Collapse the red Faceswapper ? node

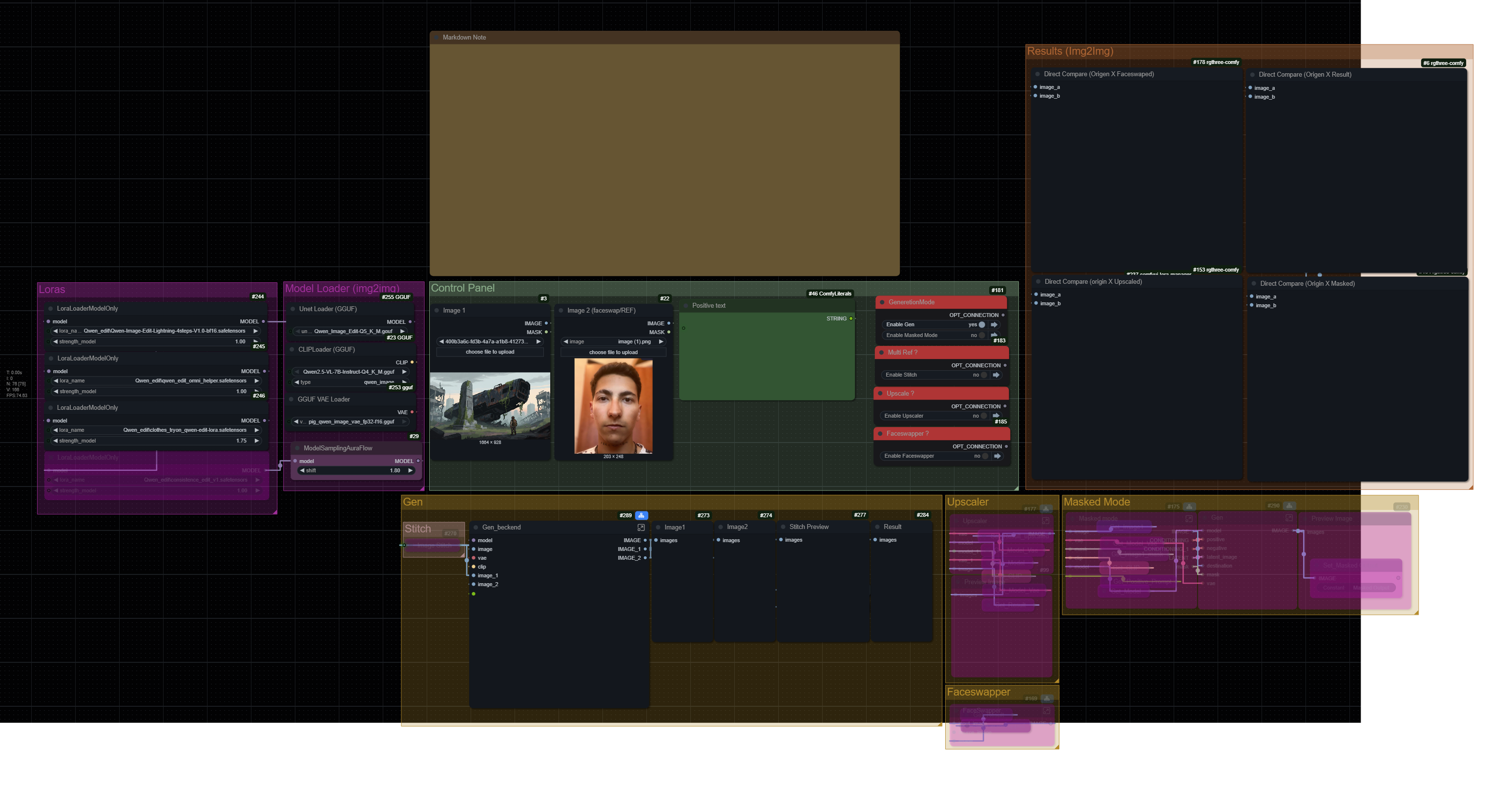(x=880, y=434)
